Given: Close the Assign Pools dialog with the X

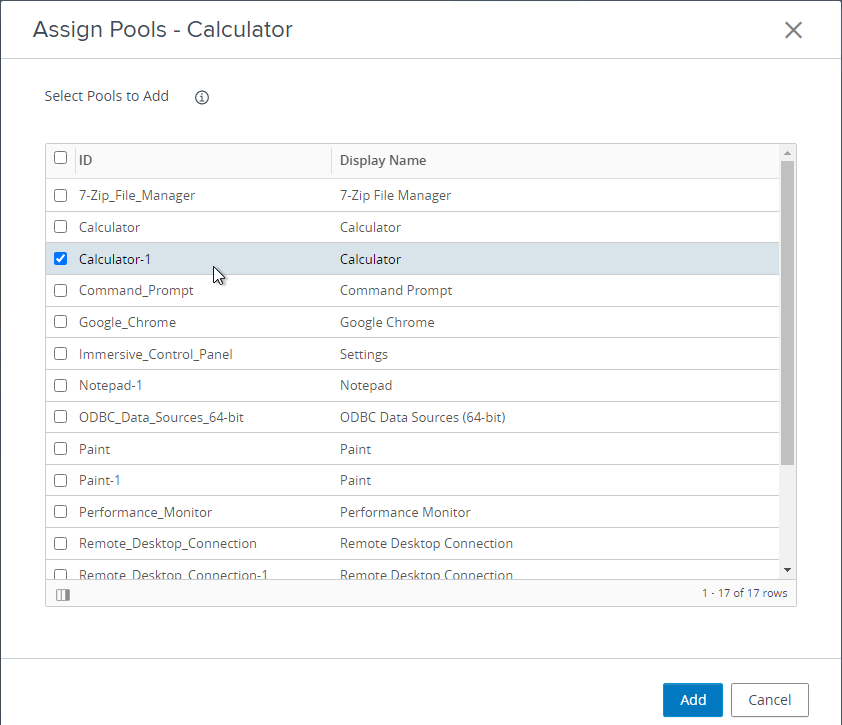Looking at the screenshot, I should point(793,30).
